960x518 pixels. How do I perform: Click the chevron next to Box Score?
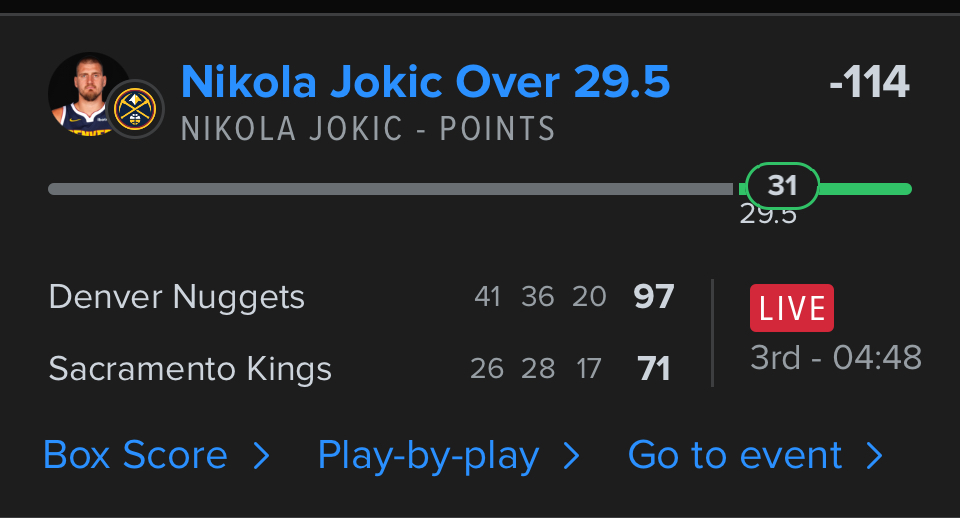point(261,457)
